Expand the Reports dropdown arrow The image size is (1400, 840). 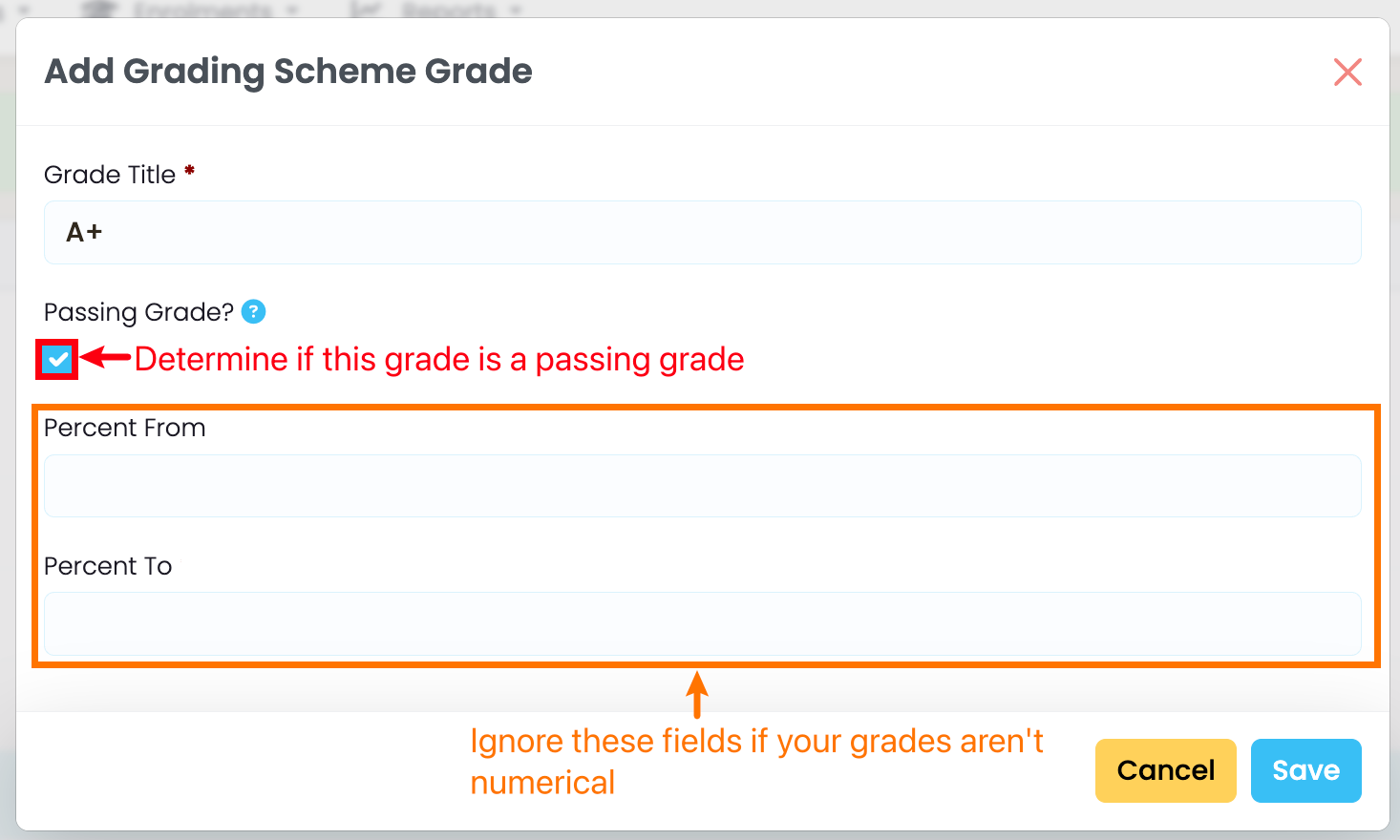[x=517, y=10]
